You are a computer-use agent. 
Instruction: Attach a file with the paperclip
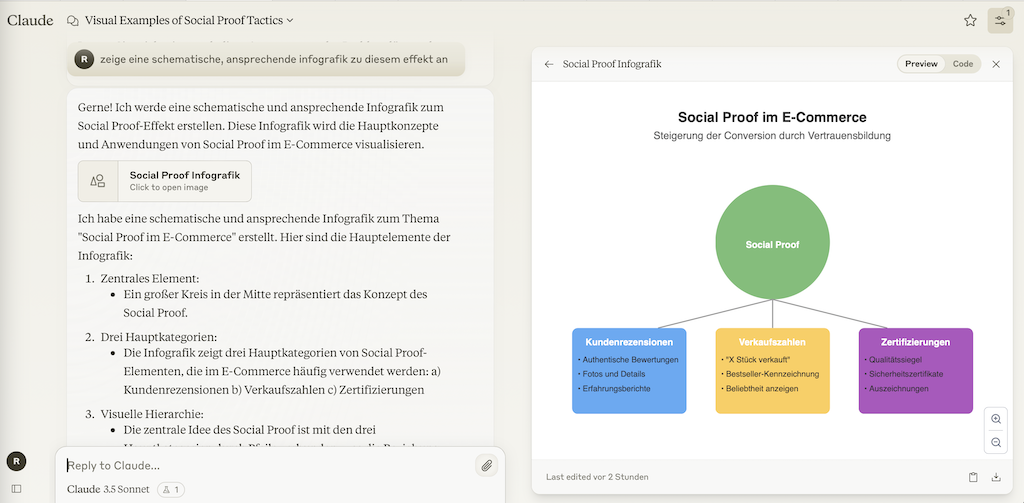click(486, 466)
